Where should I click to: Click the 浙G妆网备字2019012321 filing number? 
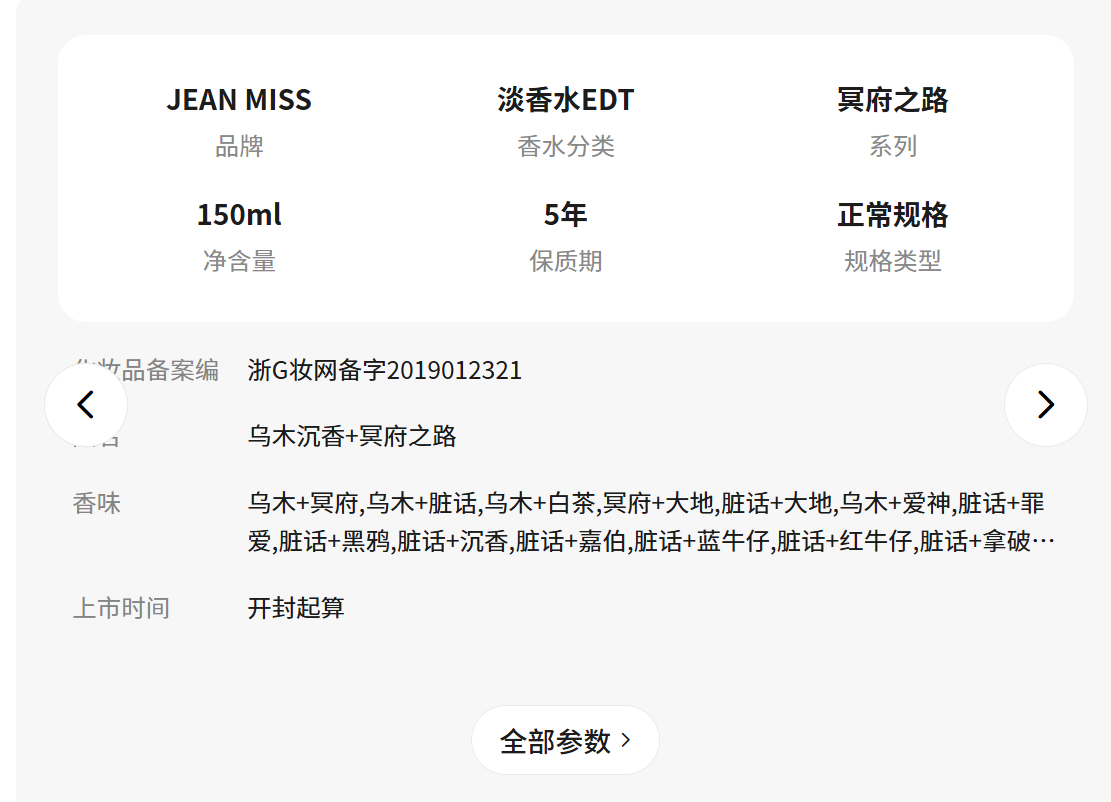tap(385, 371)
